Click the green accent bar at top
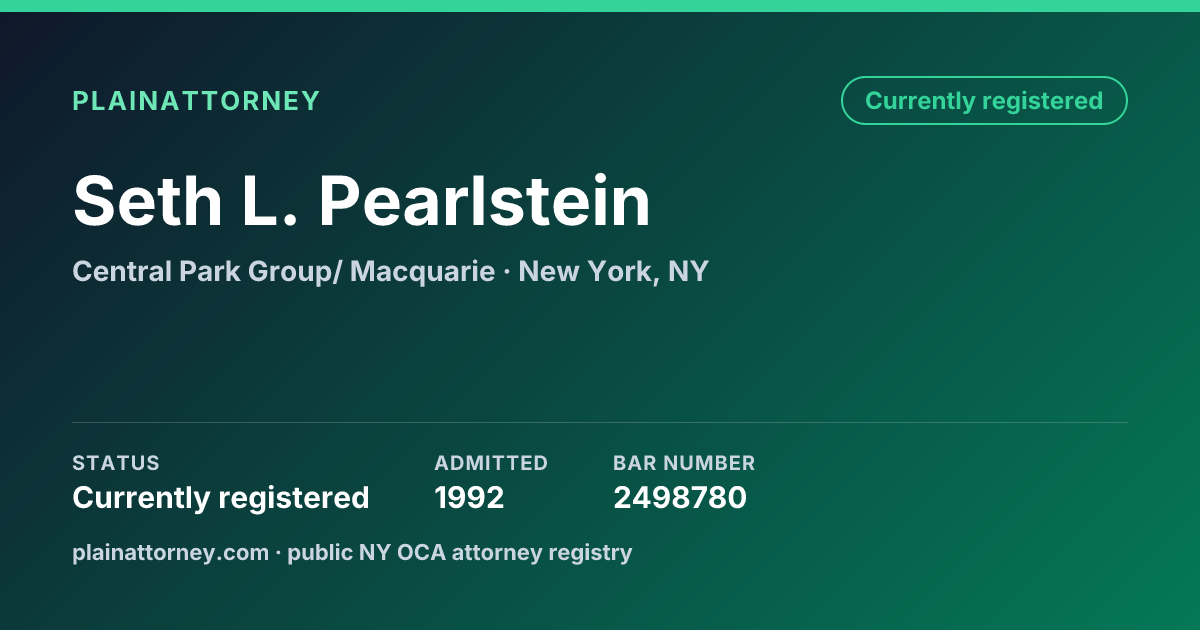 click(600, 6)
